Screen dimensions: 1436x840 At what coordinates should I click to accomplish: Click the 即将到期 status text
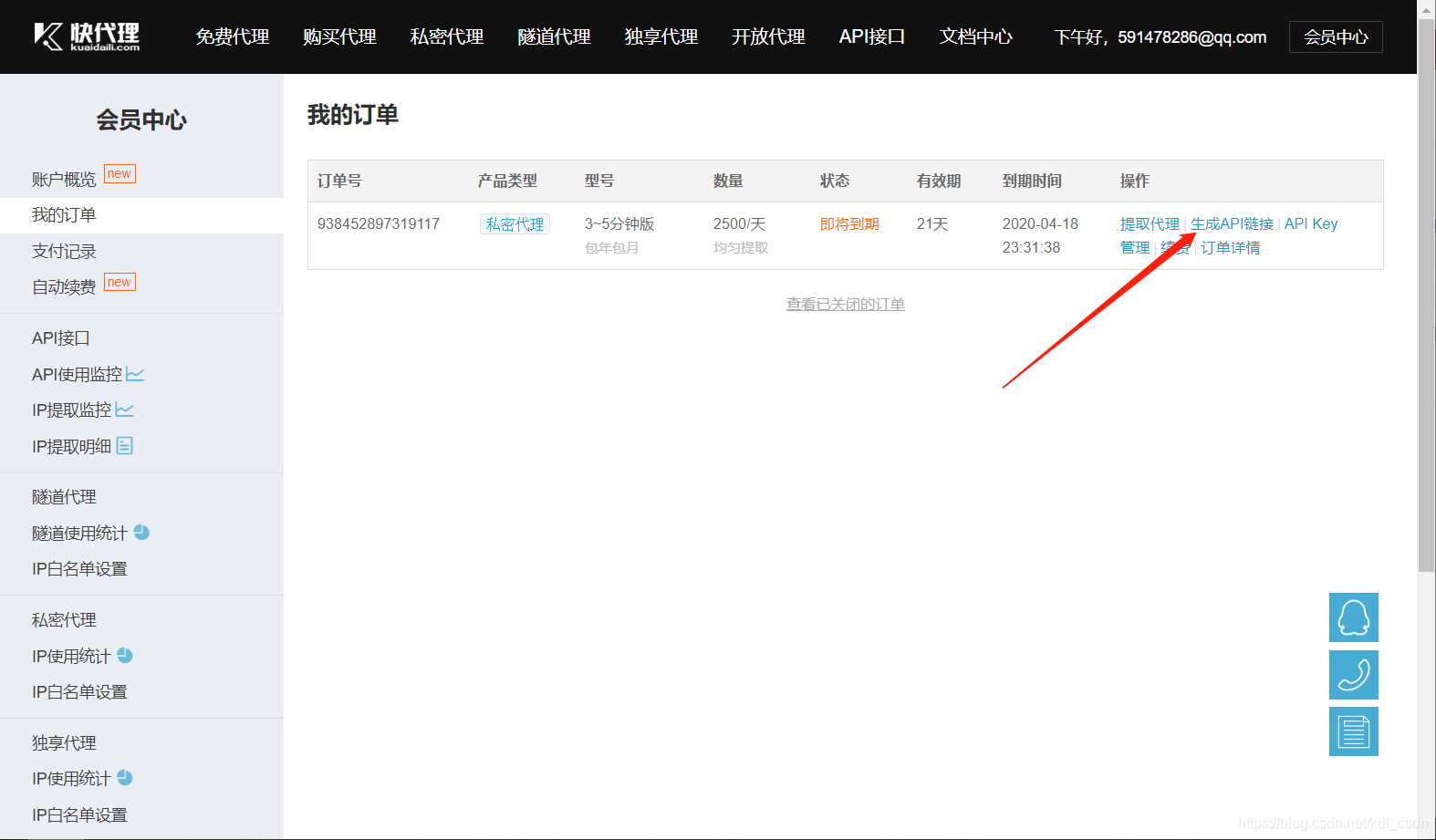tap(849, 223)
